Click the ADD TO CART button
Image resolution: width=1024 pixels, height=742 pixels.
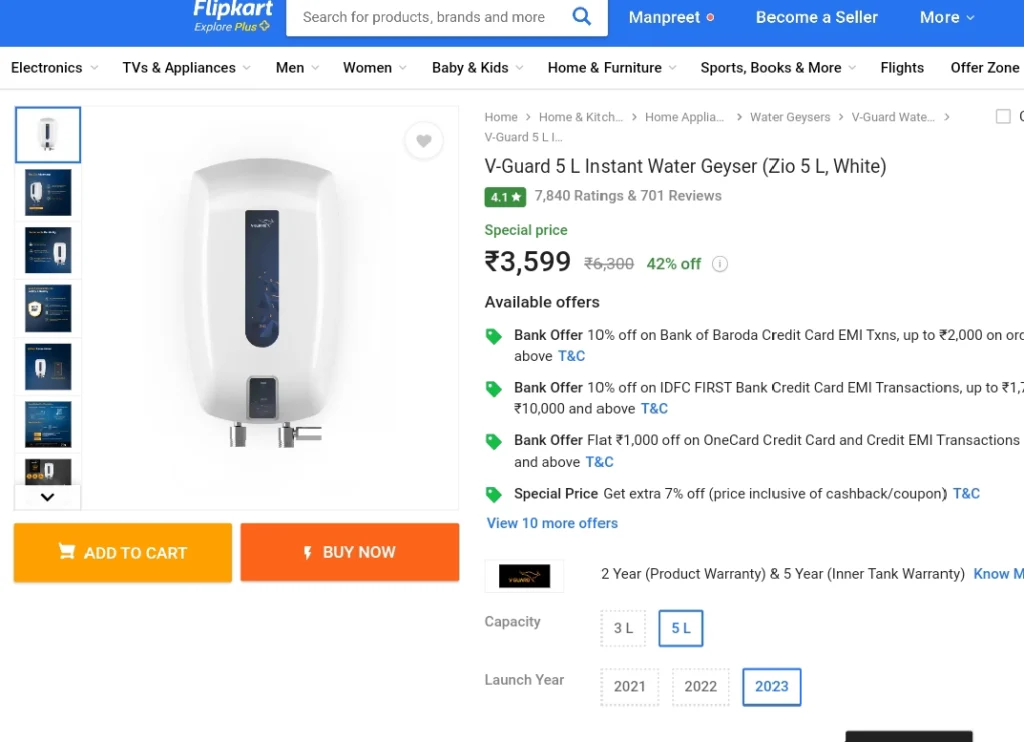click(123, 553)
